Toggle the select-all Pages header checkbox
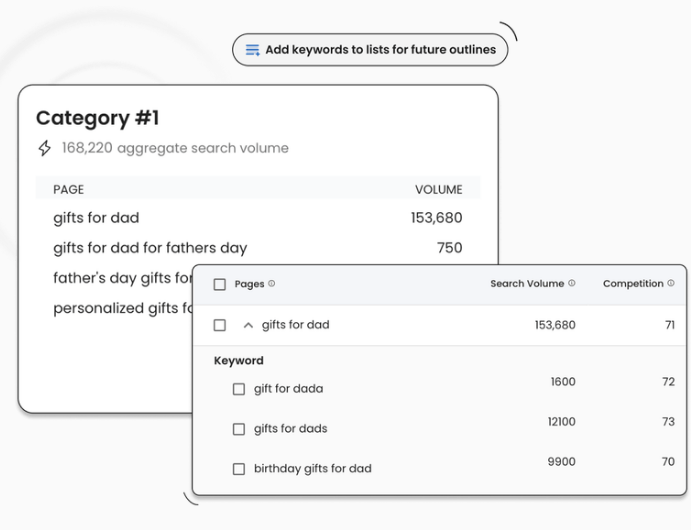The height and width of the screenshot is (530, 691). click(220, 285)
